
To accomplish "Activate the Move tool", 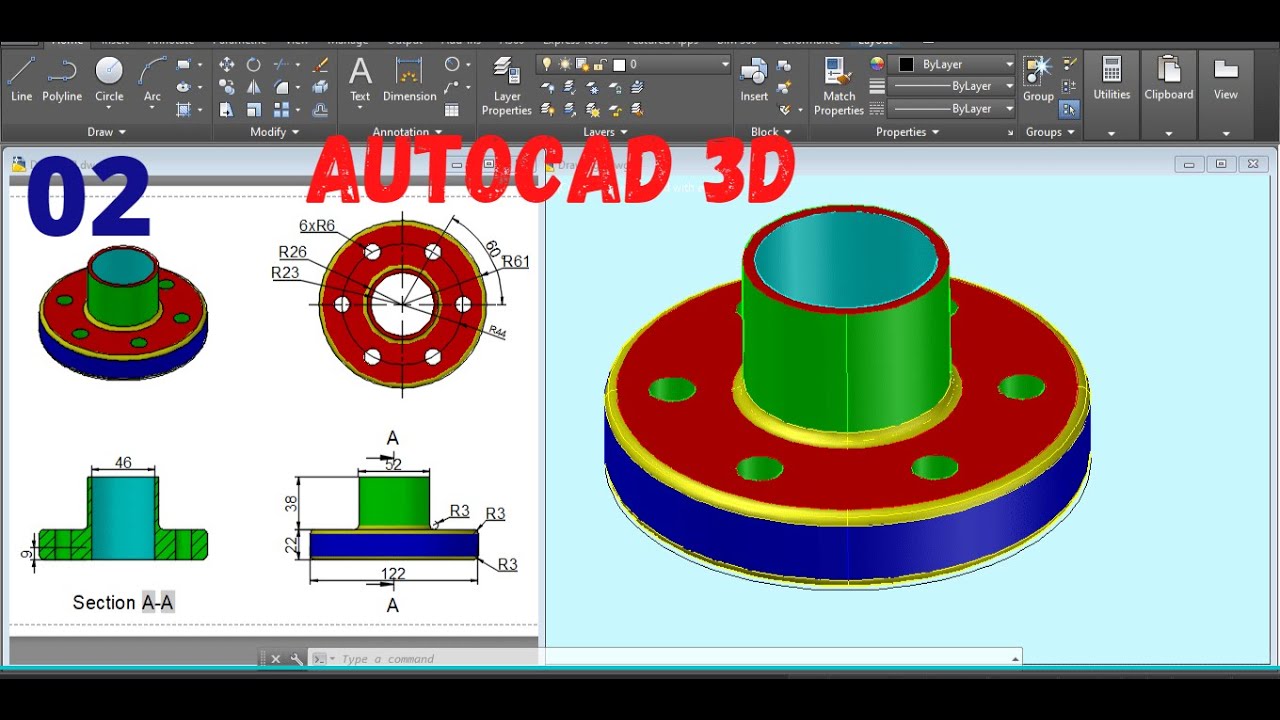I will point(227,64).
